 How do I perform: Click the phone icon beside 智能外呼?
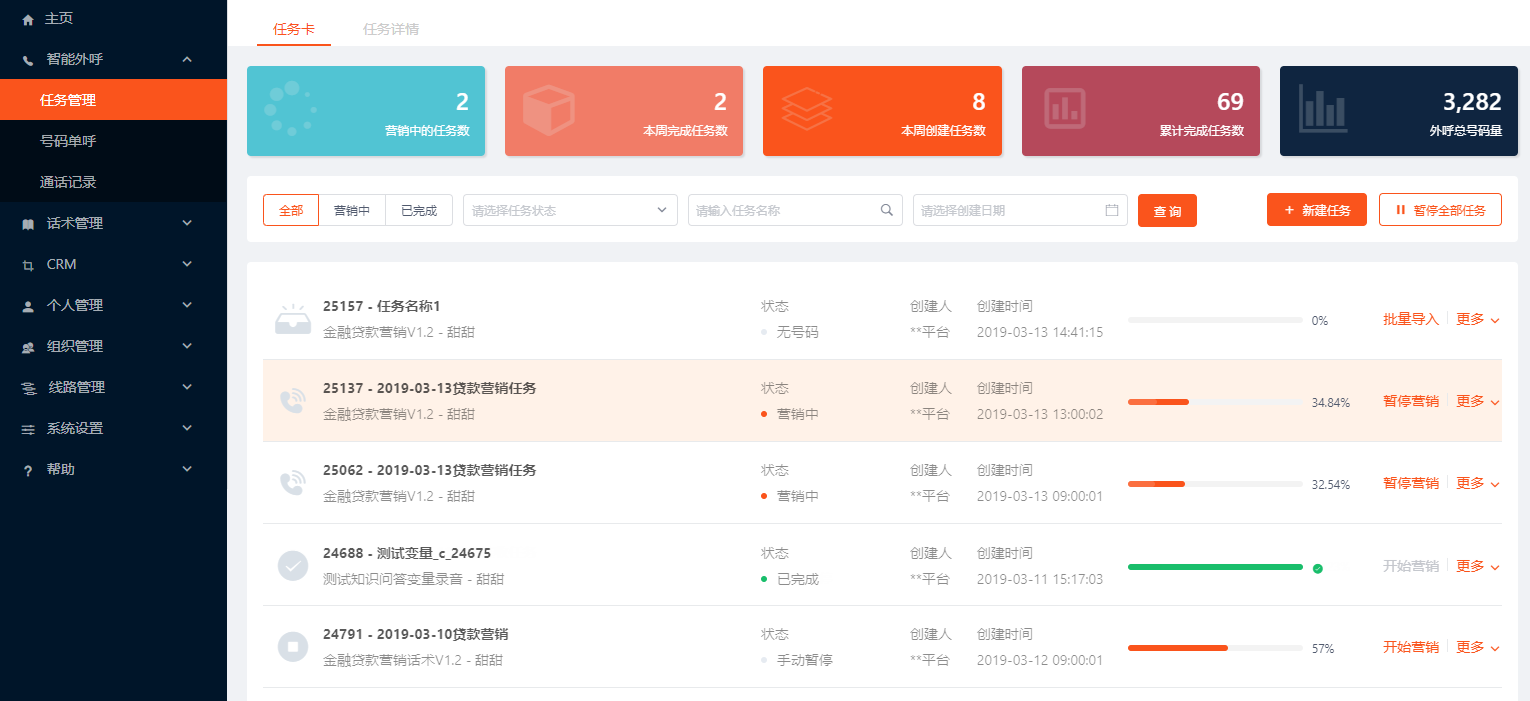coord(28,60)
